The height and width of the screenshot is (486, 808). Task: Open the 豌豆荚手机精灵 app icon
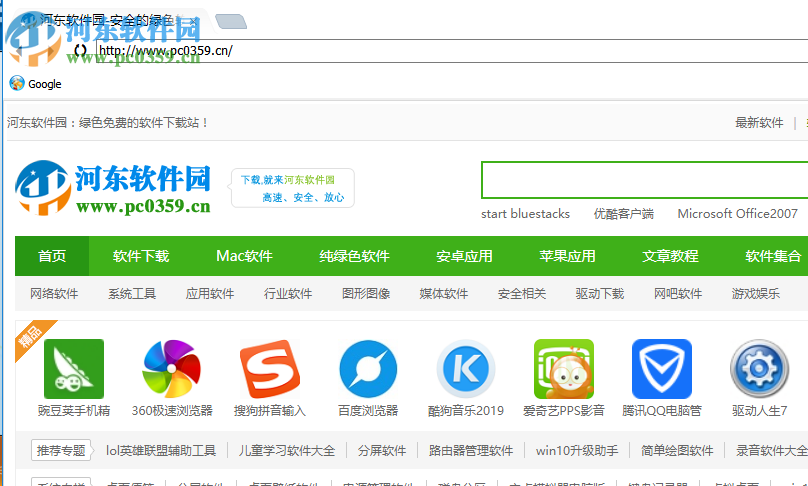tap(74, 368)
